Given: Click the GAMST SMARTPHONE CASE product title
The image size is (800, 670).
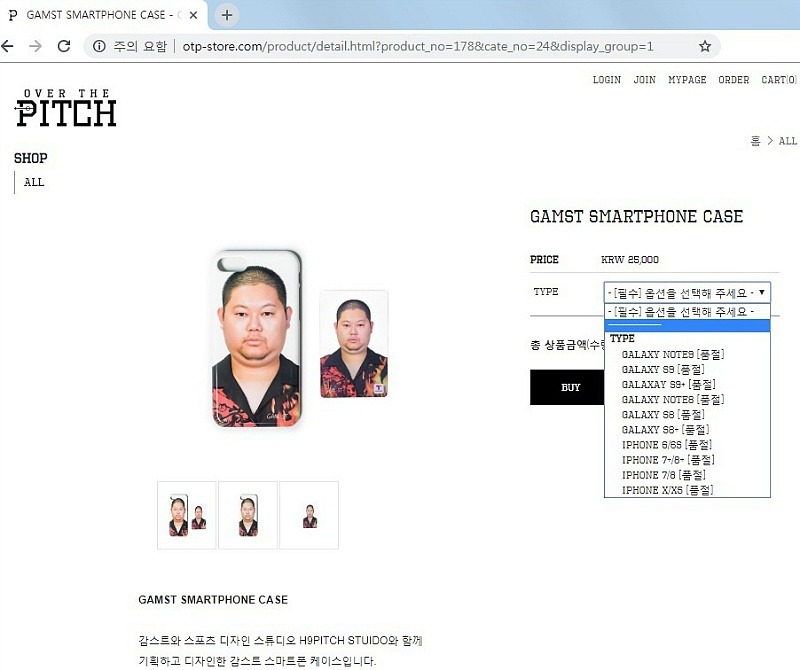Looking at the screenshot, I should 636,217.
